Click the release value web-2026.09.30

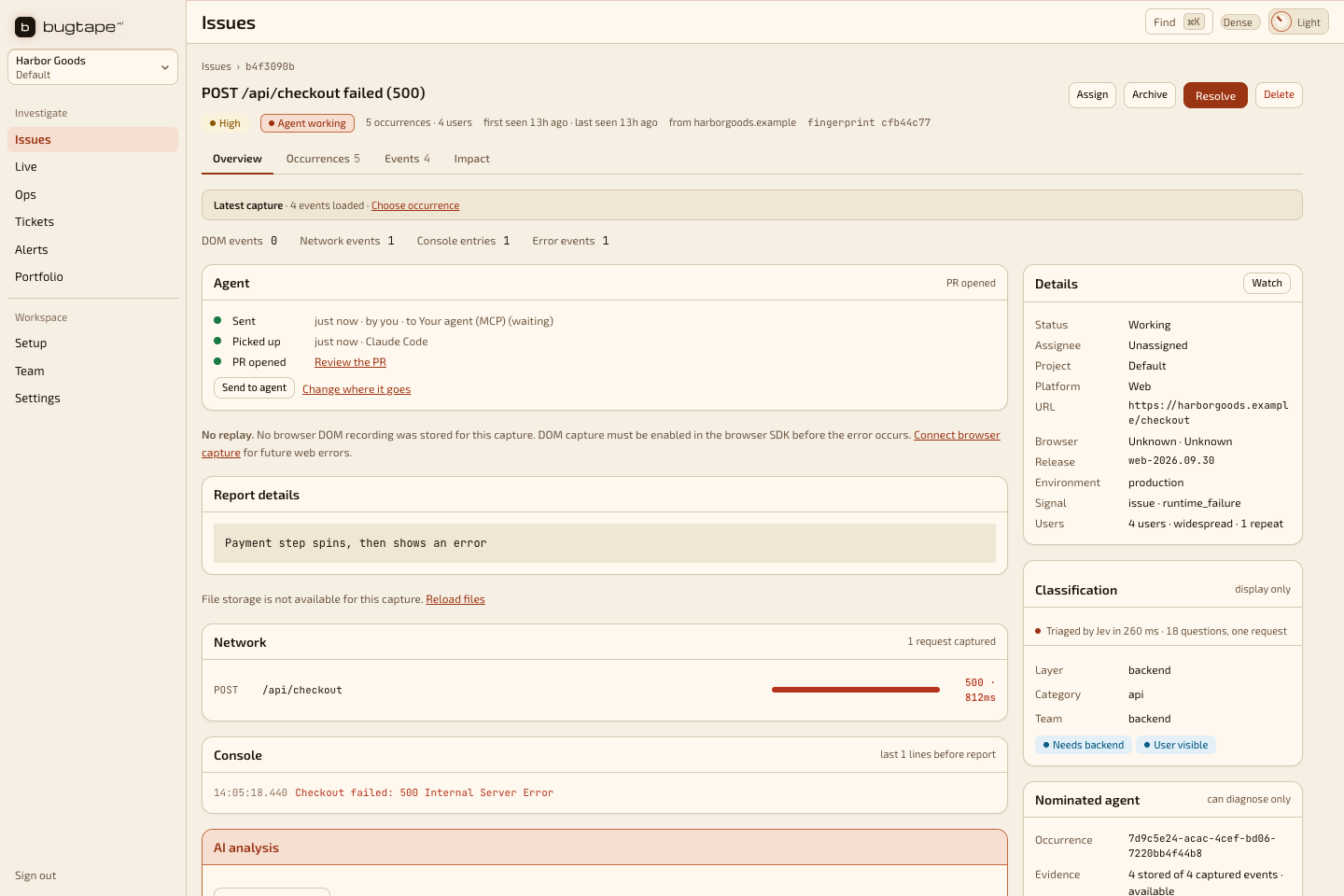click(x=1171, y=461)
